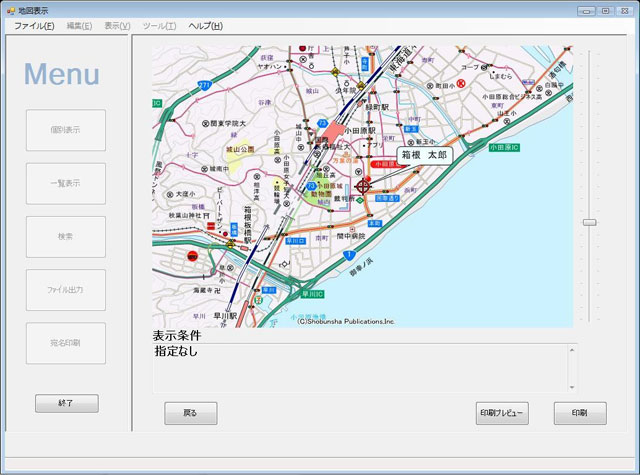This screenshot has height=475, width=640.
Task: Open the 表示(V) menu
Action: (x=117, y=26)
